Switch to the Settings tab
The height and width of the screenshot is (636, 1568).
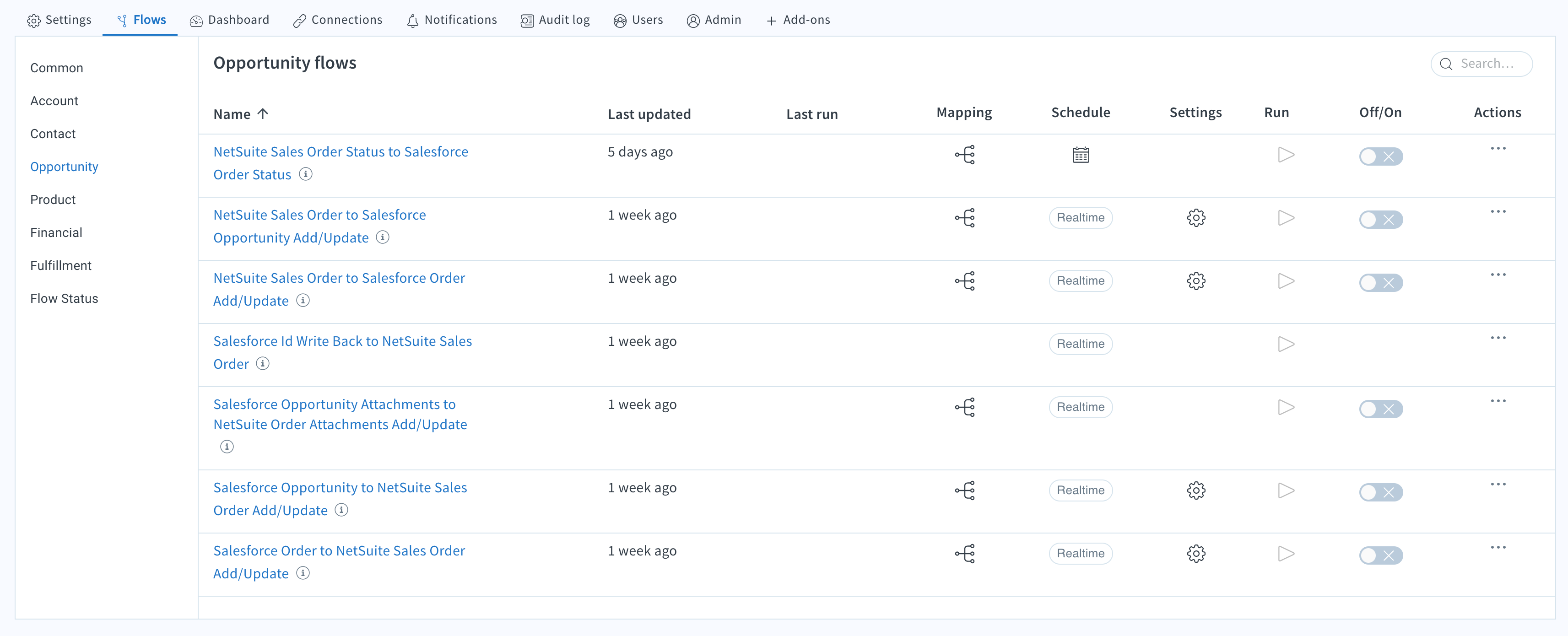pyautogui.click(x=59, y=20)
